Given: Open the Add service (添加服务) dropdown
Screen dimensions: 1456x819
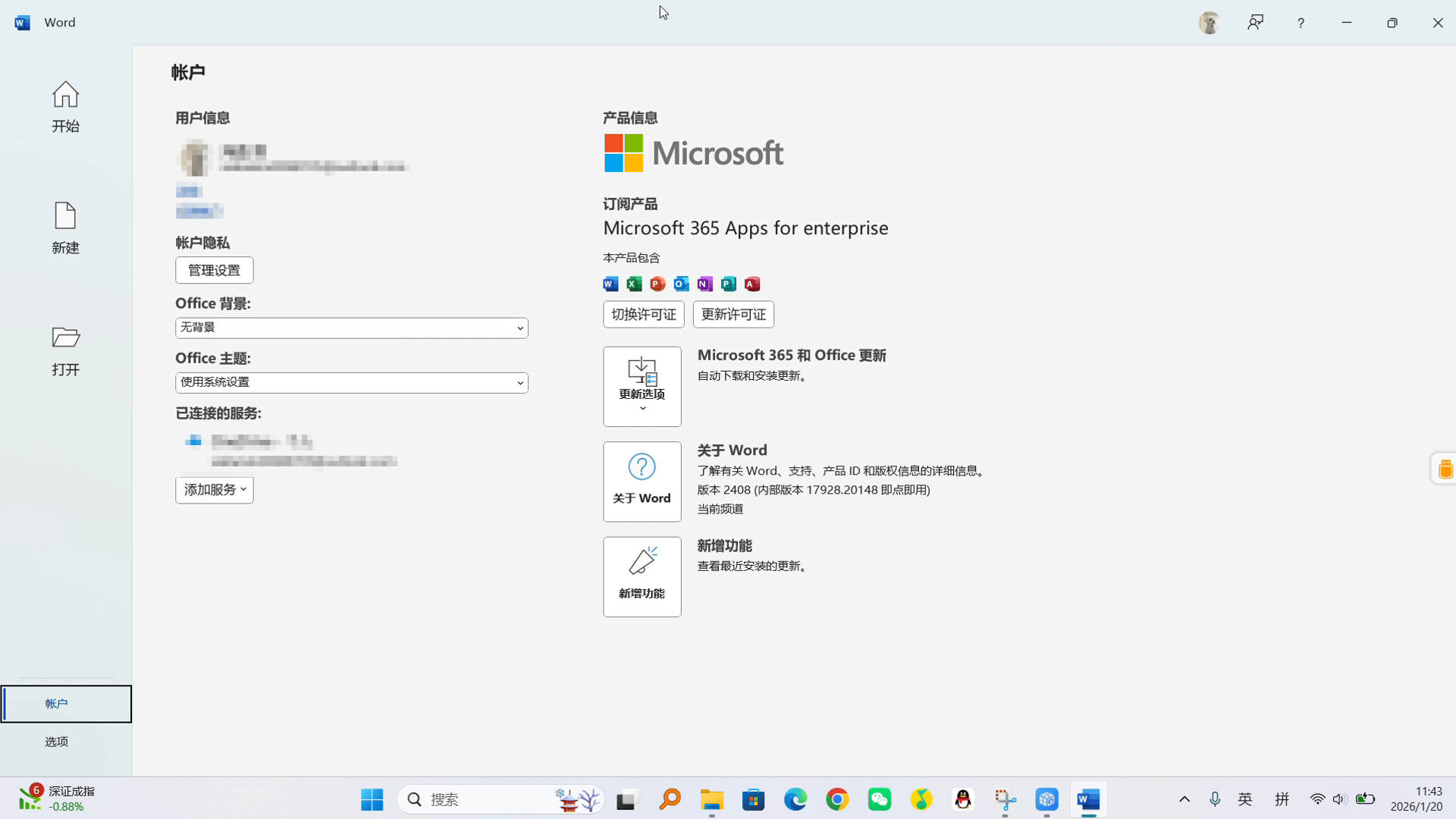Looking at the screenshot, I should click(x=215, y=490).
